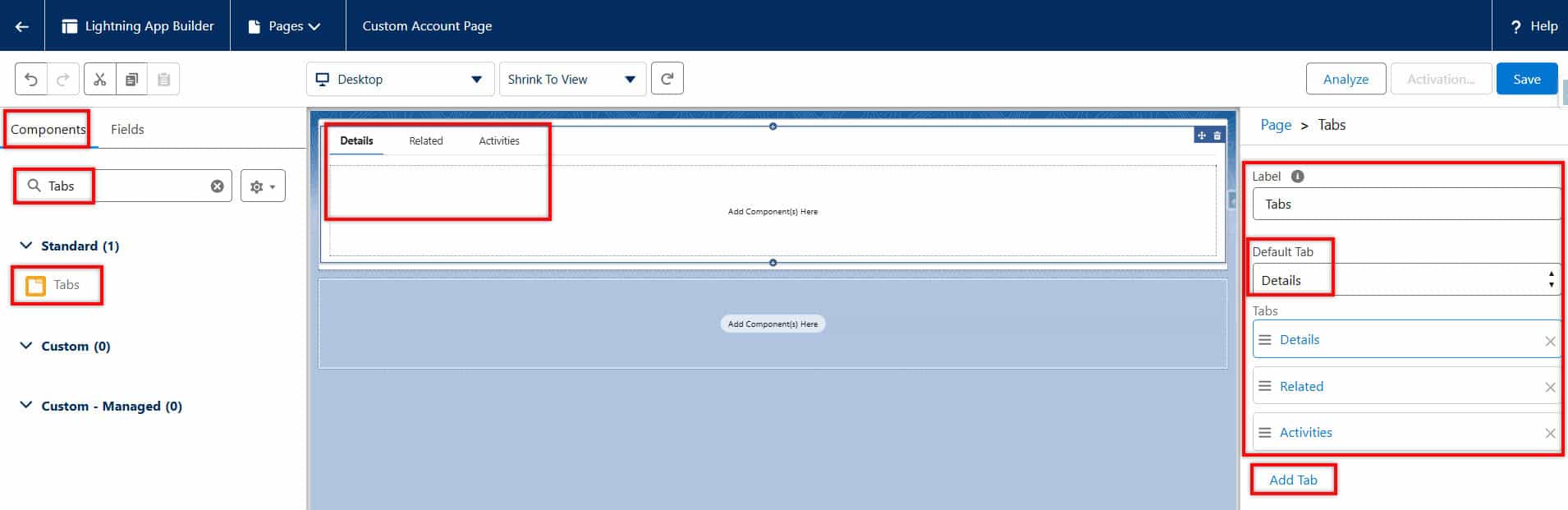Image resolution: width=1568 pixels, height=510 pixels.
Task: Click the Label input field
Action: 1406,204
